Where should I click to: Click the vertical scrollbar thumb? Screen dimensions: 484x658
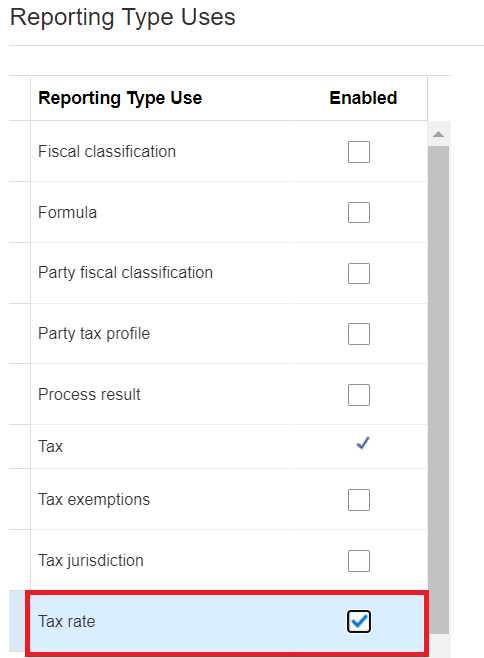coord(439,390)
